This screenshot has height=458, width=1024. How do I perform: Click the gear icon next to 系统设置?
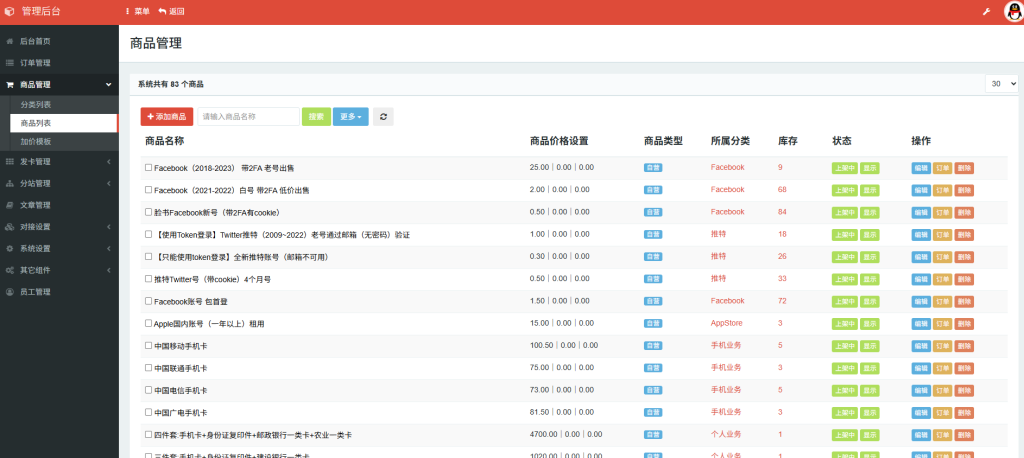[x=9, y=248]
